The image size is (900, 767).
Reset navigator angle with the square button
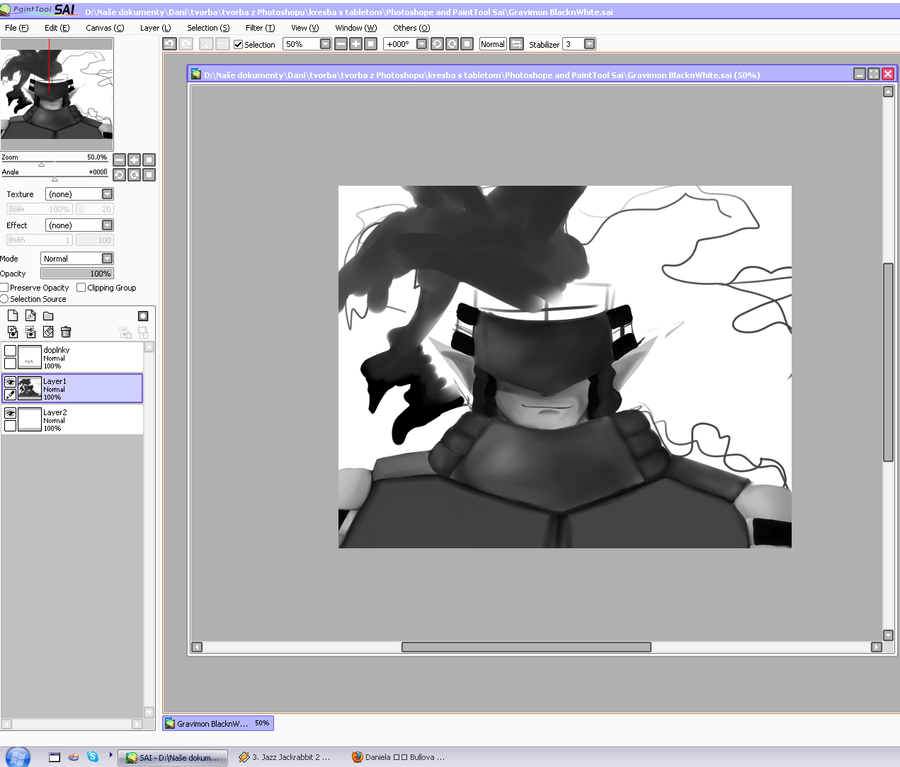[149, 175]
